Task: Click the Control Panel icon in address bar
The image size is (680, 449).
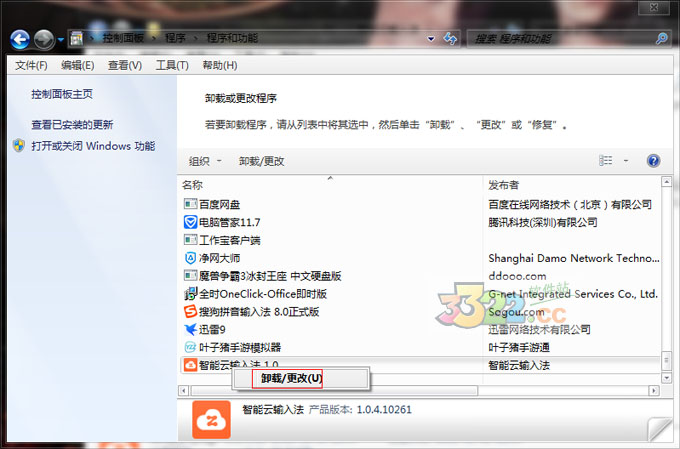Action: coord(77,39)
